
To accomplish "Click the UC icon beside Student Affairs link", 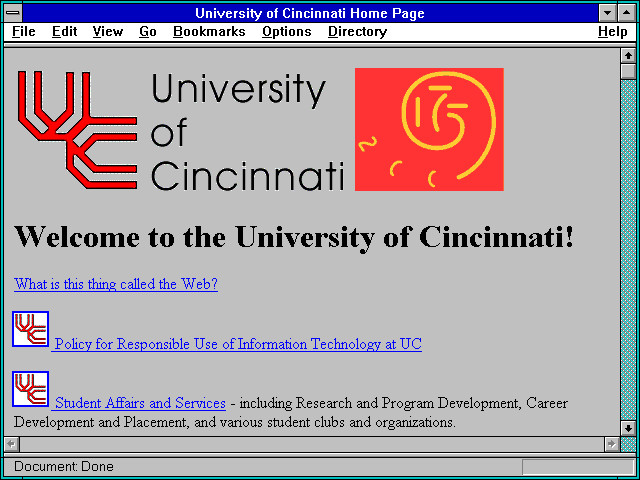I will (31, 389).
